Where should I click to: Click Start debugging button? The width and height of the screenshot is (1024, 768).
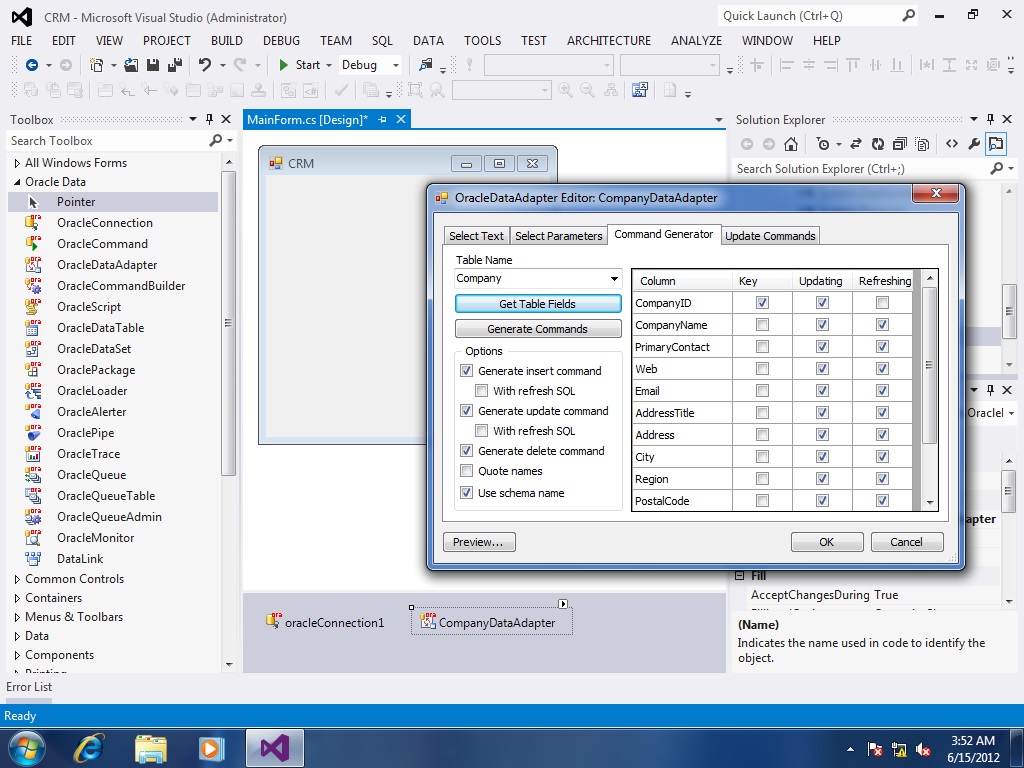(x=299, y=65)
